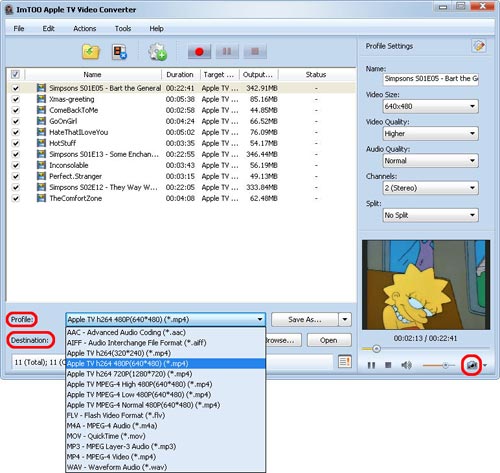The height and width of the screenshot is (473, 500).
Task: Start conversion with the red record button
Action: coord(199,52)
